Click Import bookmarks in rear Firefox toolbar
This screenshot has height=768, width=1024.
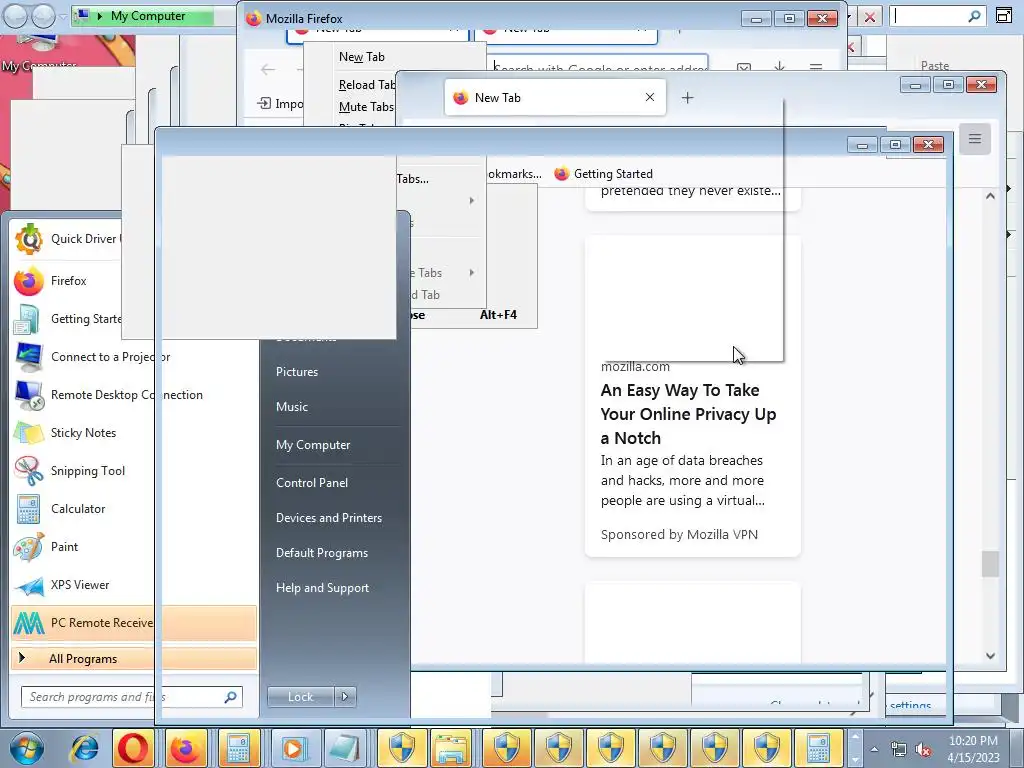point(280,103)
